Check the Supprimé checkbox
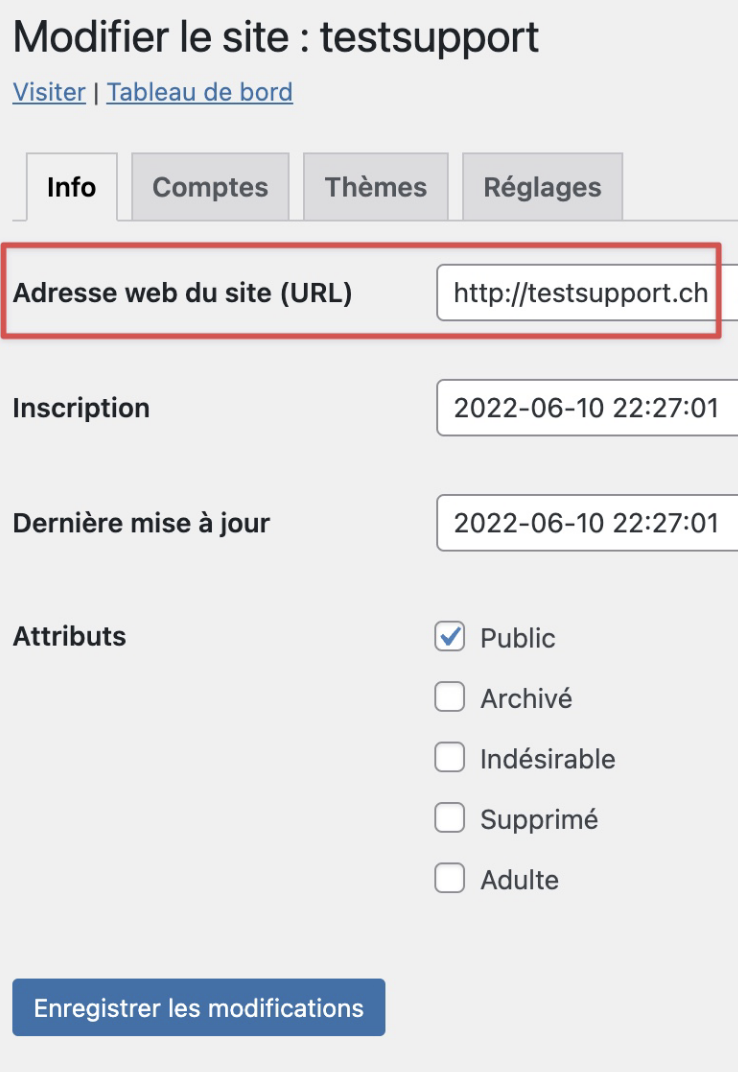This screenshot has height=1072, width=738. [x=450, y=819]
